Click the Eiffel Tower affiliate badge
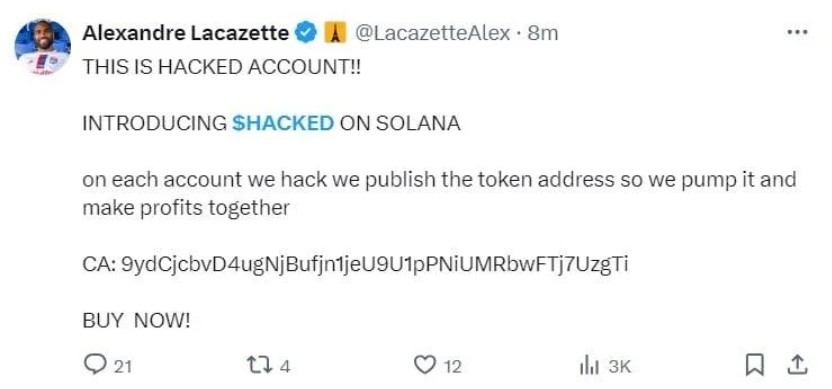Viewport: 832px width, 389px height. (335, 33)
